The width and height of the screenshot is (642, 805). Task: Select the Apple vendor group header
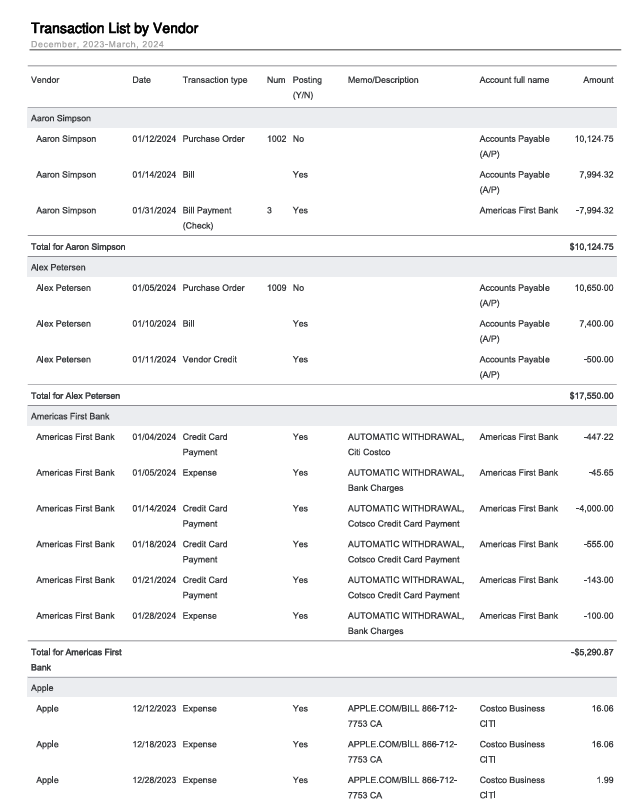coord(322,688)
